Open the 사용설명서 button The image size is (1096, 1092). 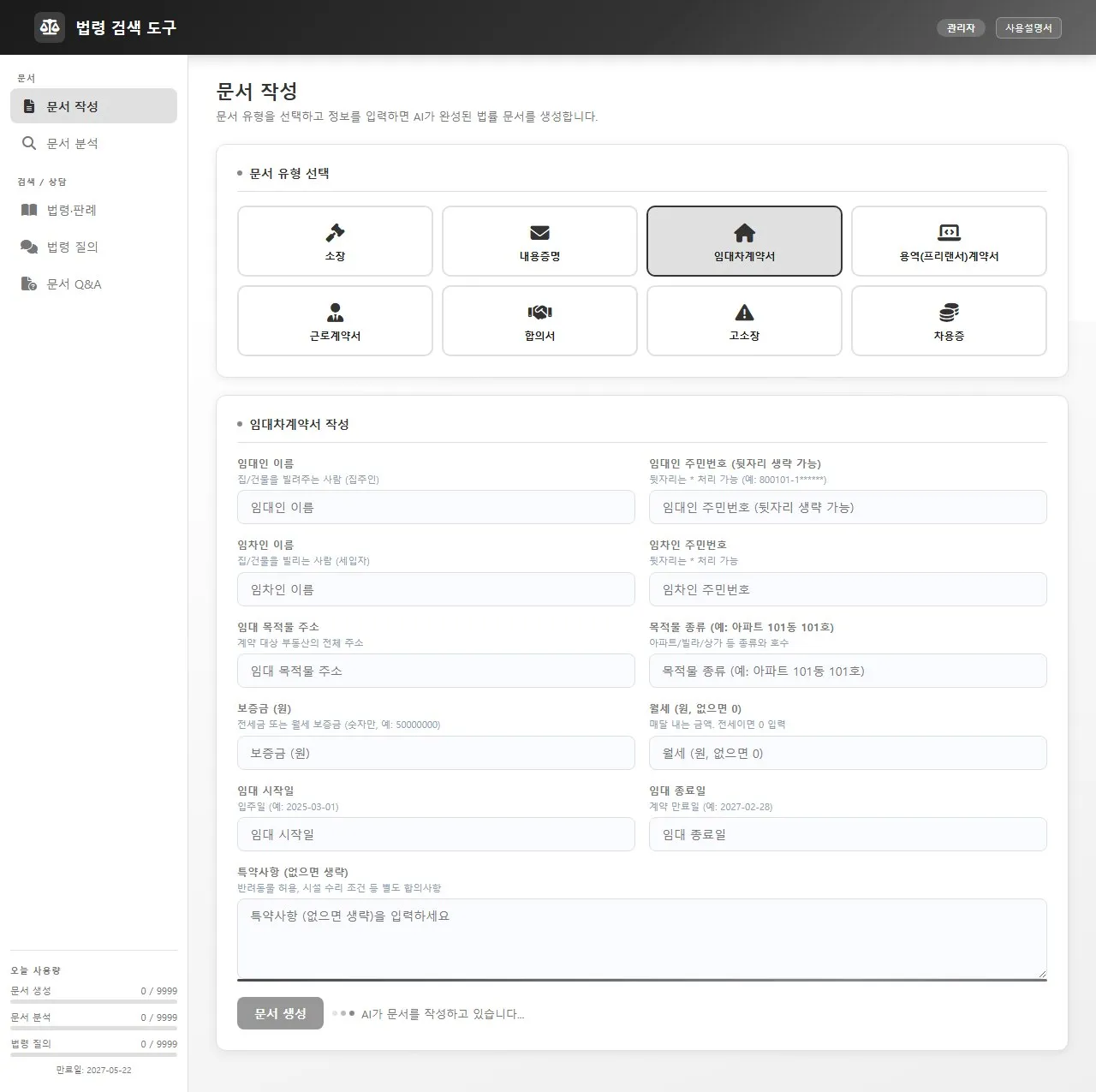coord(1028,28)
